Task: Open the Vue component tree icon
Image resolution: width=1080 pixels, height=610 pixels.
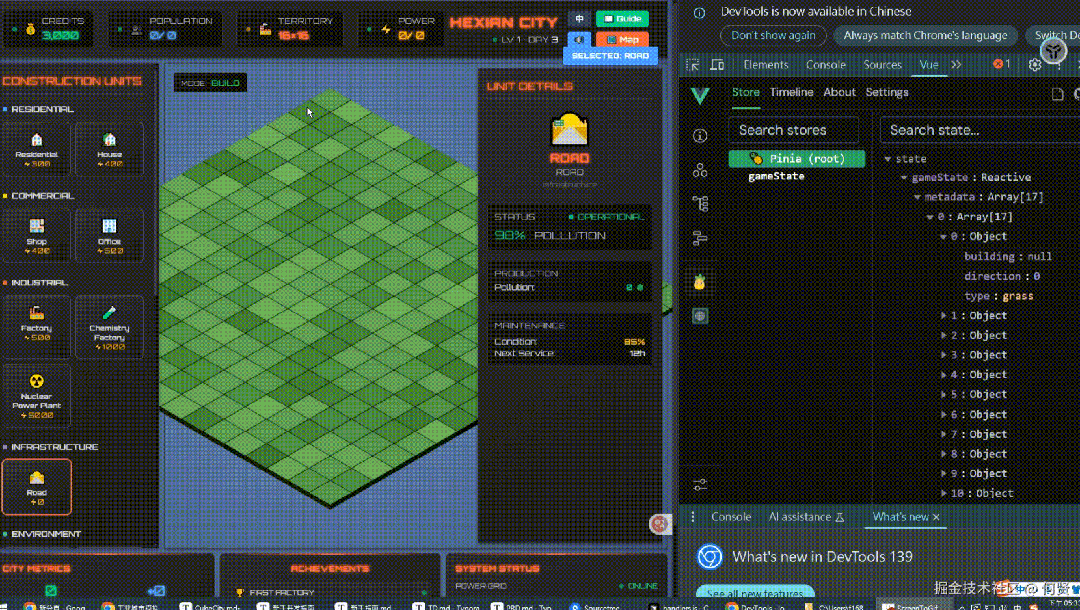Action: pyautogui.click(x=700, y=204)
